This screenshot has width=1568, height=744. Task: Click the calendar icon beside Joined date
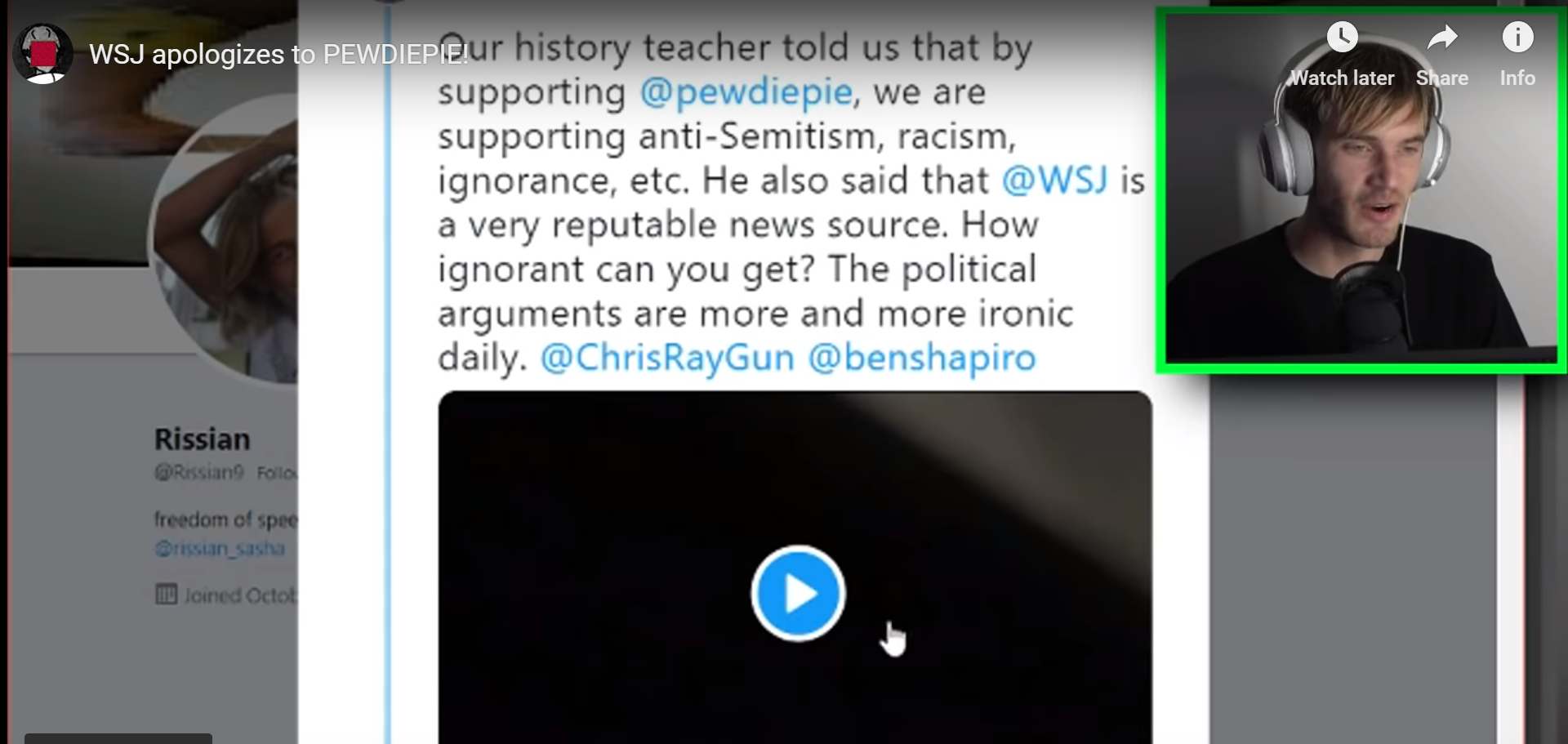pos(166,595)
